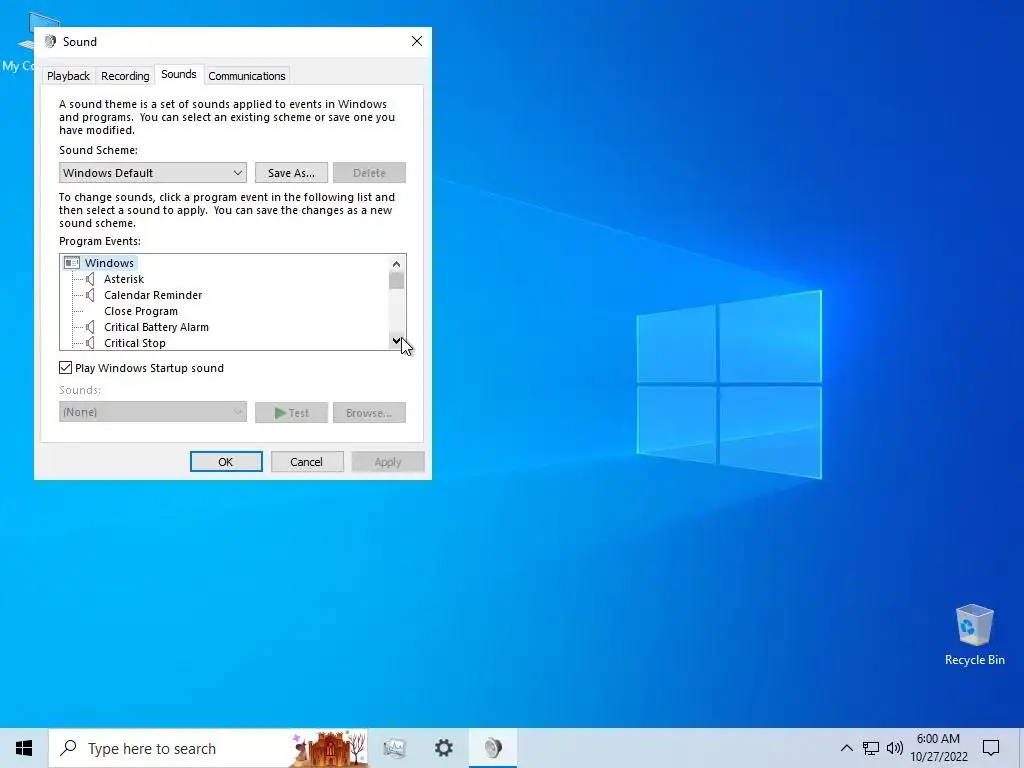Select the Calendar Reminder program event
Screen dimensions: 1024x768
[153, 295]
